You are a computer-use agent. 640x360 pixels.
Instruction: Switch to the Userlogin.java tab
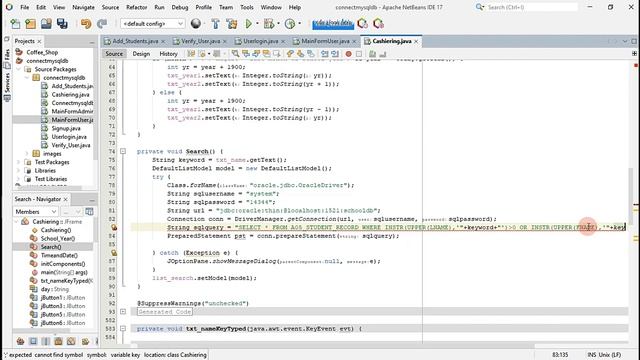click(260, 41)
